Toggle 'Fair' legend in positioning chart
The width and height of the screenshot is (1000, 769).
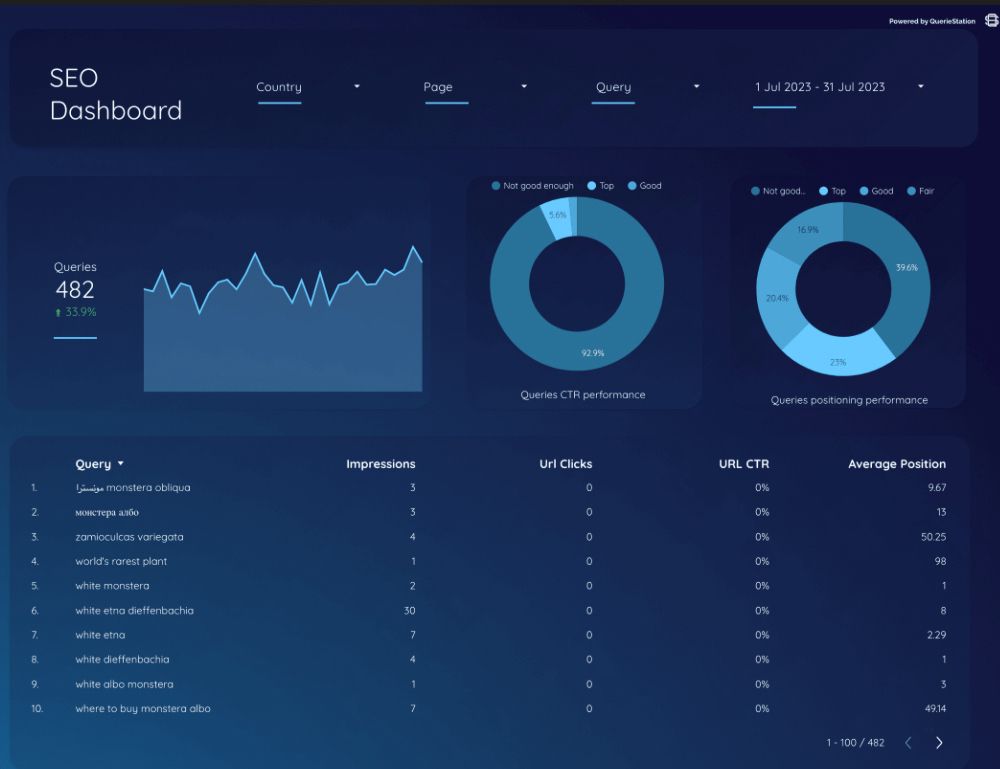pos(920,191)
